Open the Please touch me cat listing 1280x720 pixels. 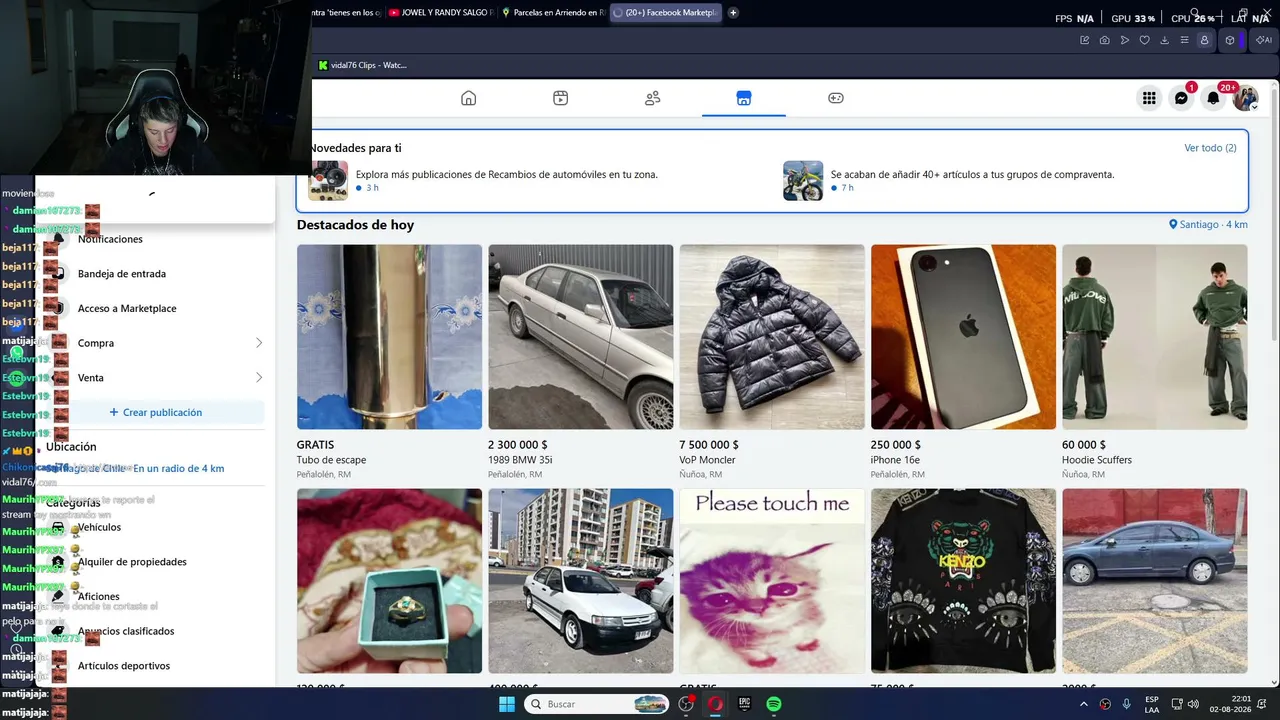pos(772,581)
